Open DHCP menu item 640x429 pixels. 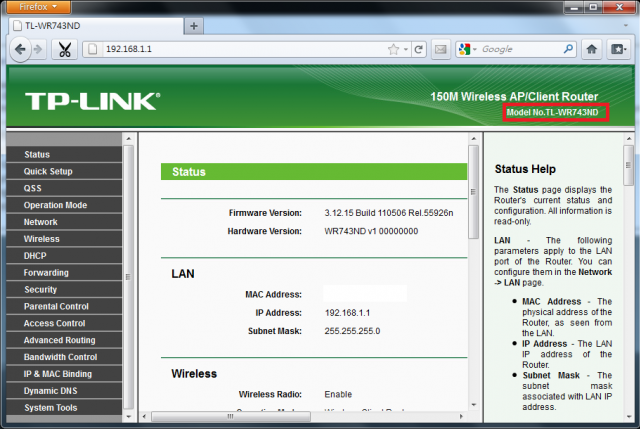[x=64, y=256]
